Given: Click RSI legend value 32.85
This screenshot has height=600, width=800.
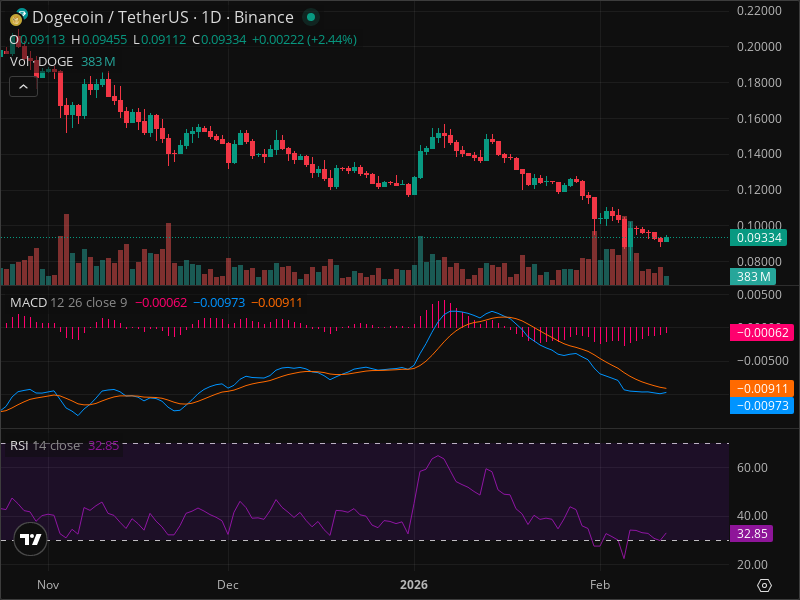Looking at the screenshot, I should point(104,445).
